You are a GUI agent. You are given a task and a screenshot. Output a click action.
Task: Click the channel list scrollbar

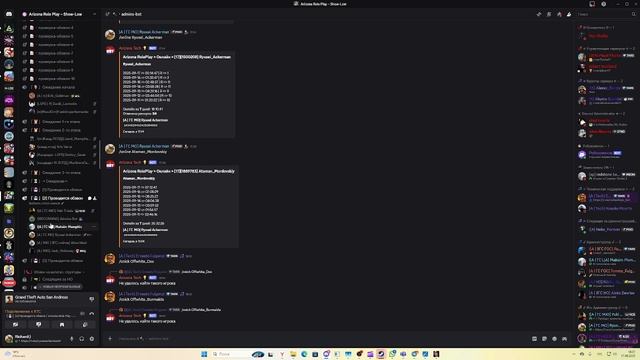click(x=100, y=155)
